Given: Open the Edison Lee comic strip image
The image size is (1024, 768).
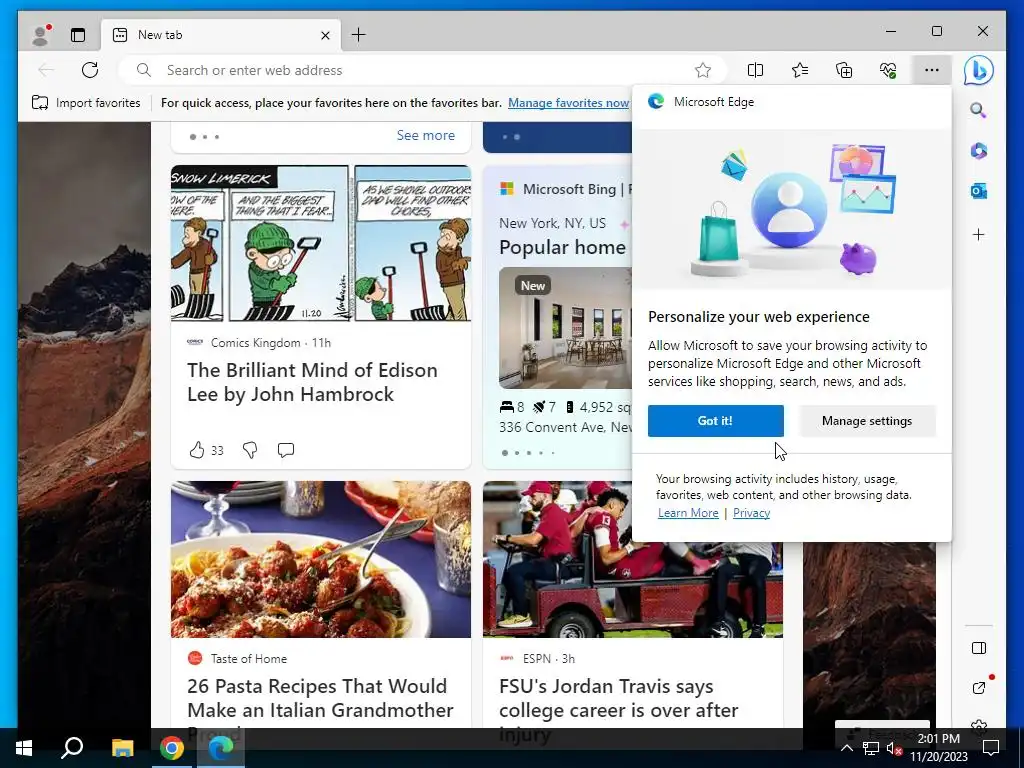Looking at the screenshot, I should tap(321, 244).
